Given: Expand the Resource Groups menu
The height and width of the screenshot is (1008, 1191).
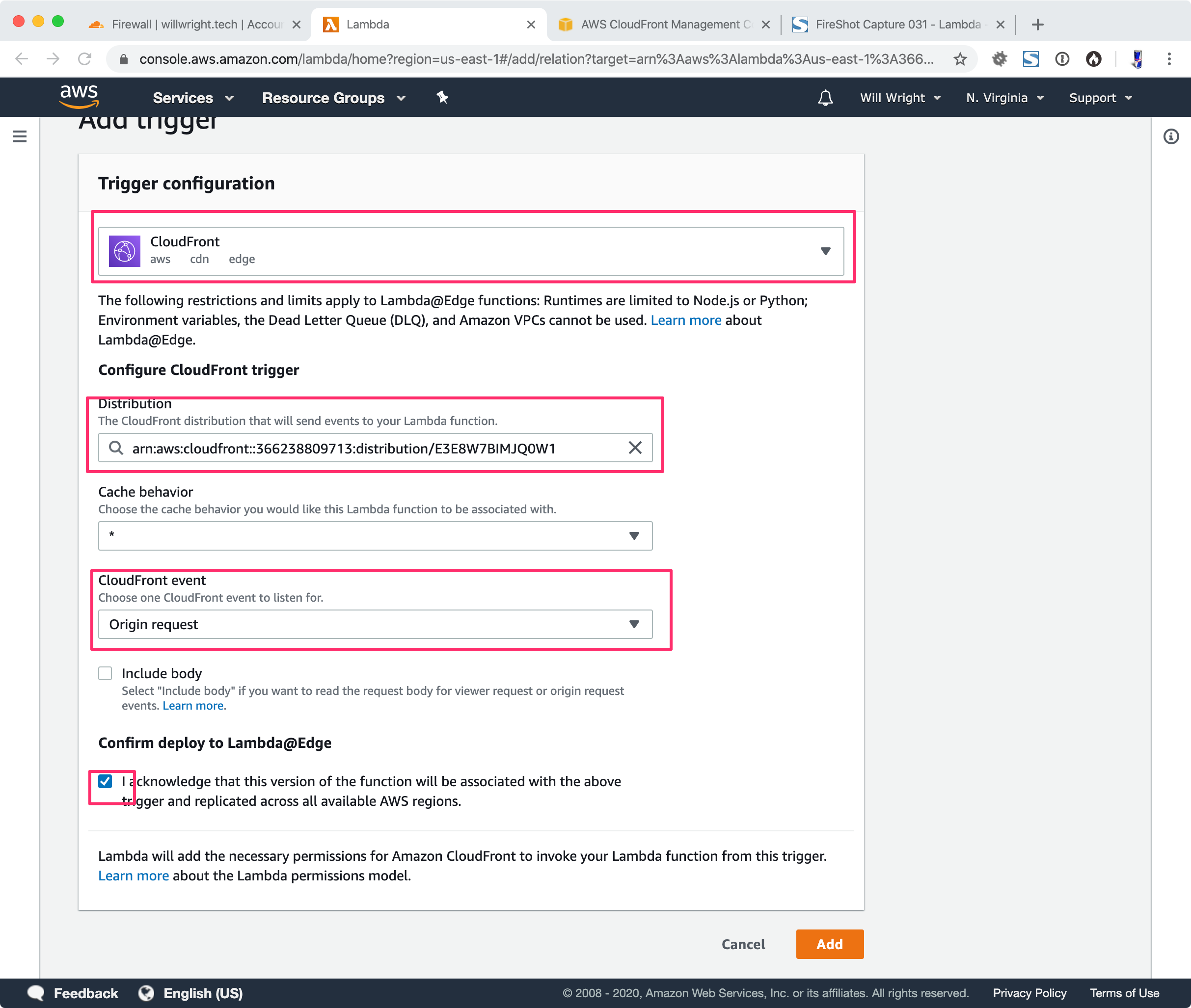Looking at the screenshot, I should tap(334, 98).
